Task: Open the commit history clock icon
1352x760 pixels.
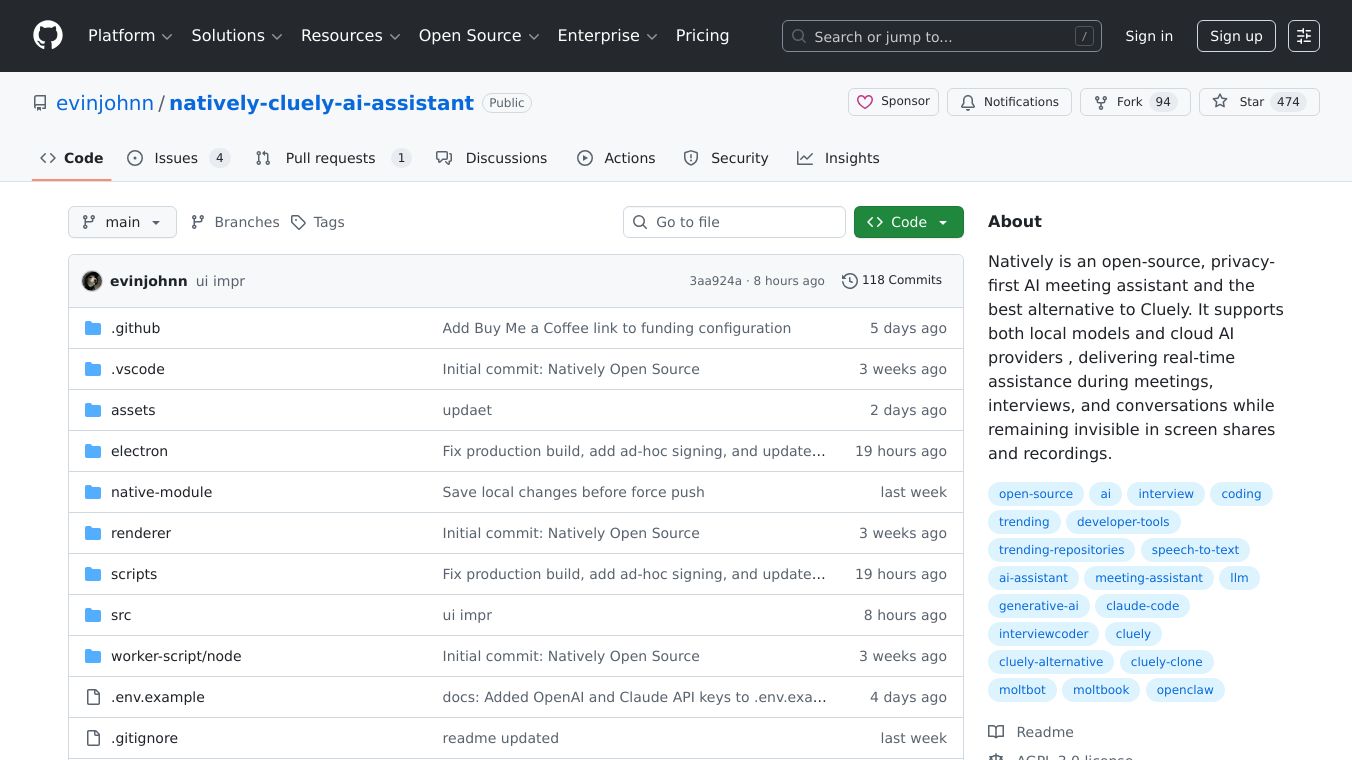Action: click(x=849, y=281)
